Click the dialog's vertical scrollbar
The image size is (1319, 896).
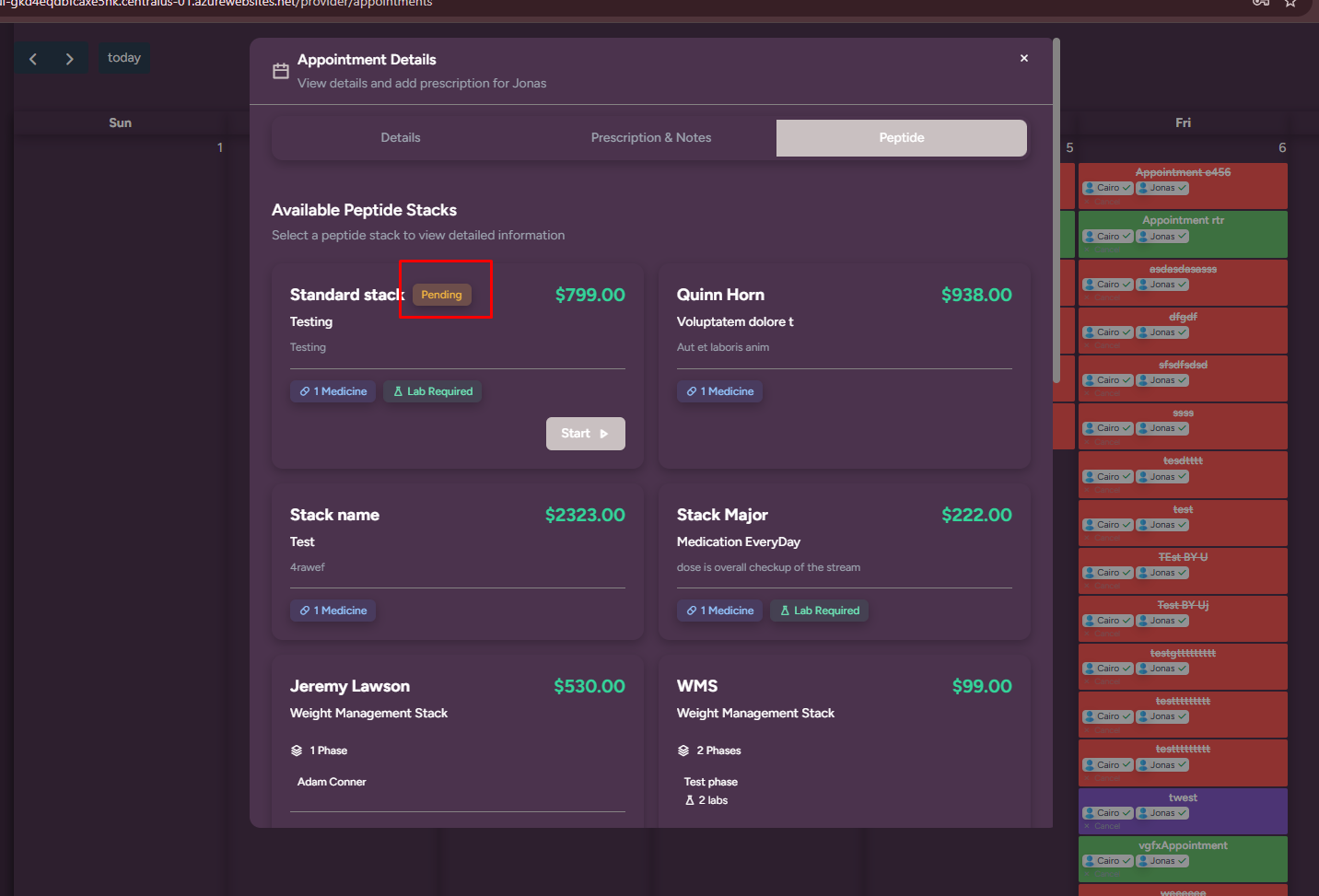1056,212
